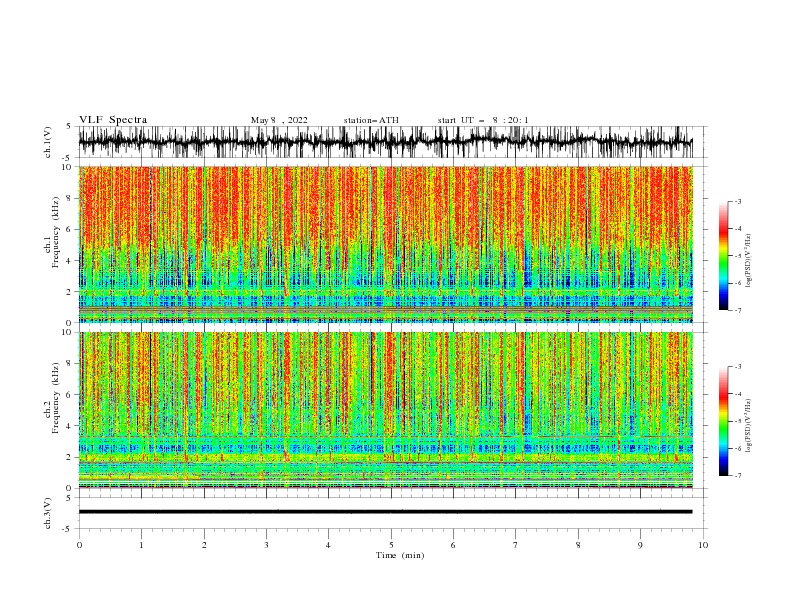The height and width of the screenshot is (612, 792).
Task: Click the ch.1 voltage waveform trace
Action: tap(385, 142)
